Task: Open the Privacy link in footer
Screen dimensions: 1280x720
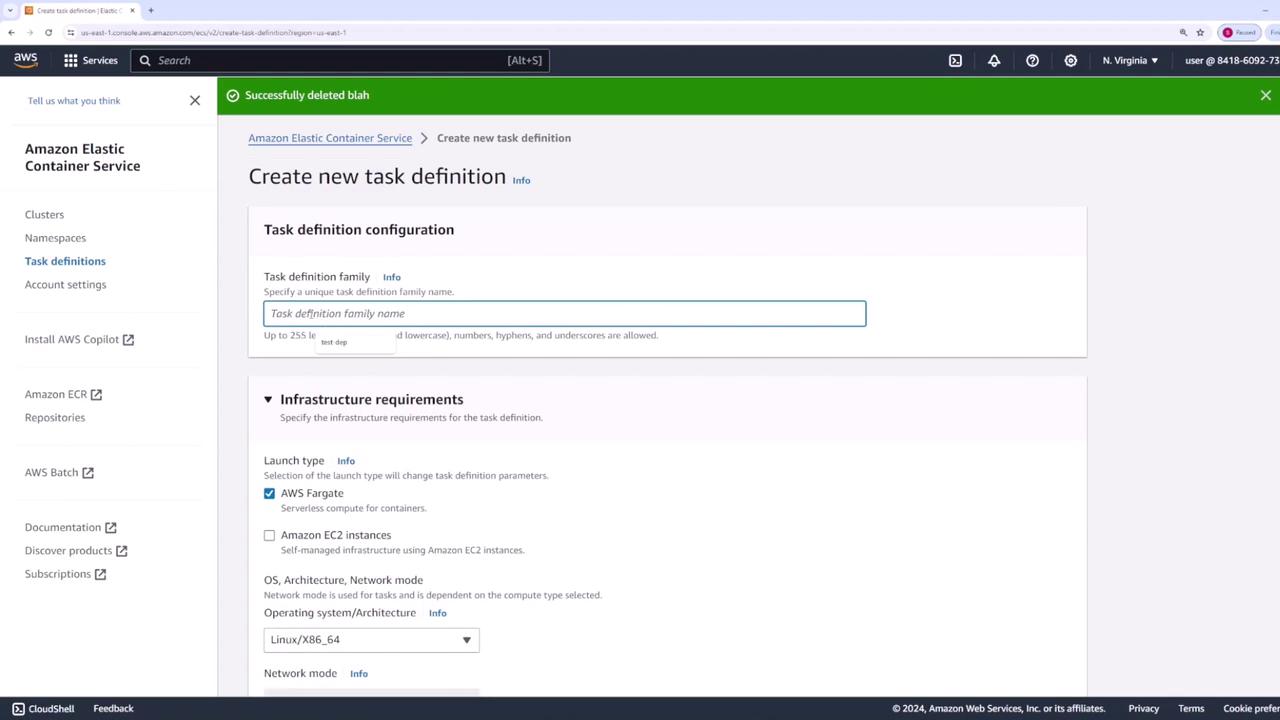Action: 1144,708
